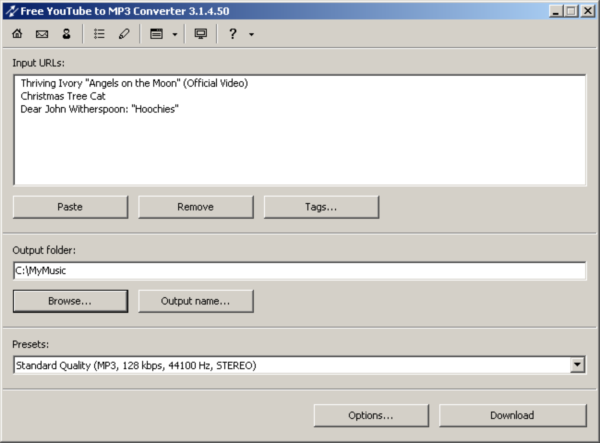This screenshot has height=443, width=600.
Task: Click the C:\MyMusic output folder field
Action: (x=300, y=271)
